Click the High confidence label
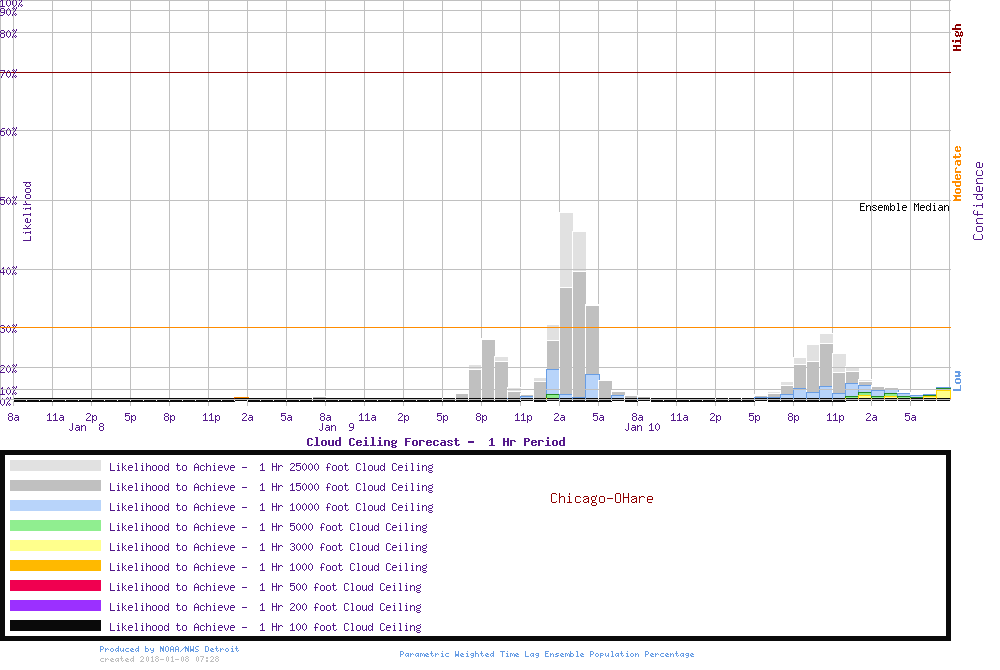This screenshot has height=670, width=1000. click(957, 38)
